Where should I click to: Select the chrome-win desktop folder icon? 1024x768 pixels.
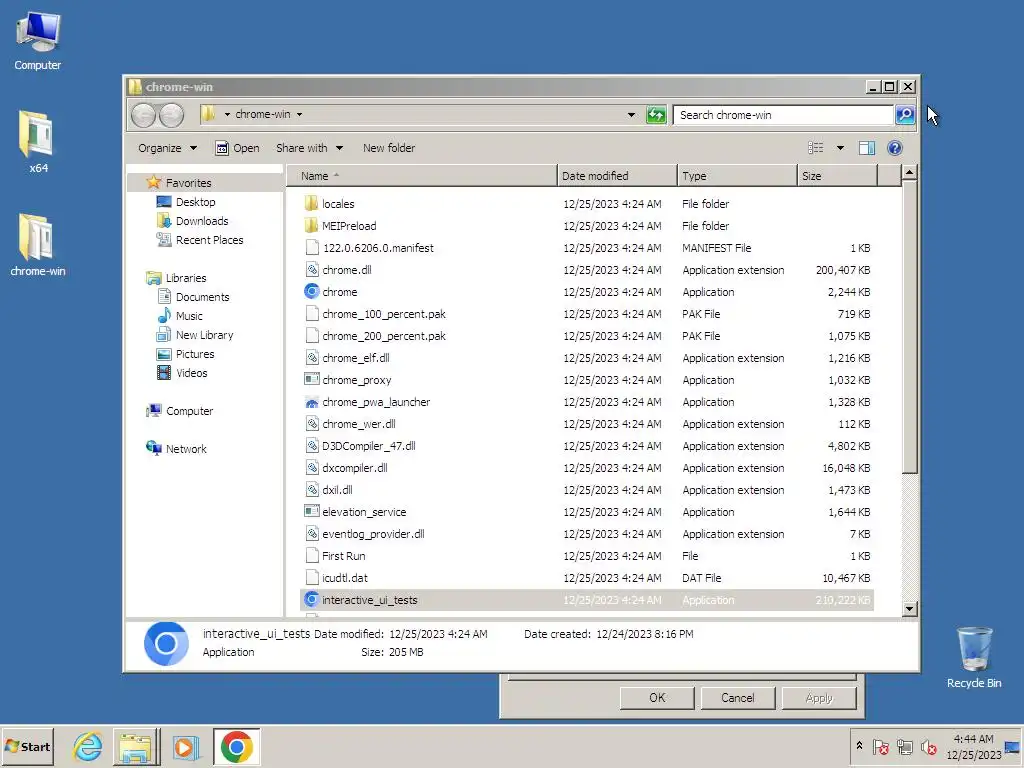(38, 244)
